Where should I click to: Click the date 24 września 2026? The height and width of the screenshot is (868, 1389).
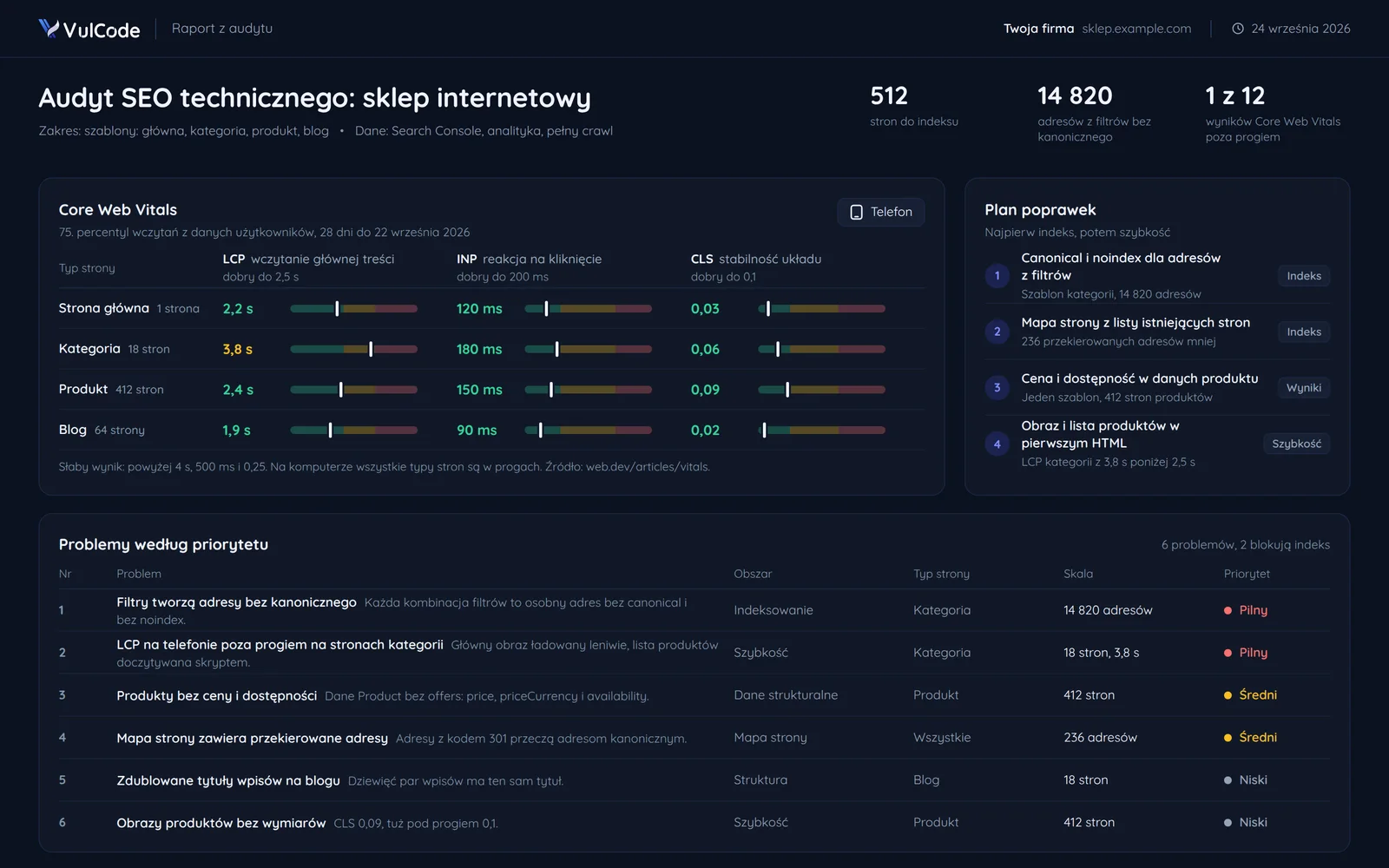coord(1300,29)
